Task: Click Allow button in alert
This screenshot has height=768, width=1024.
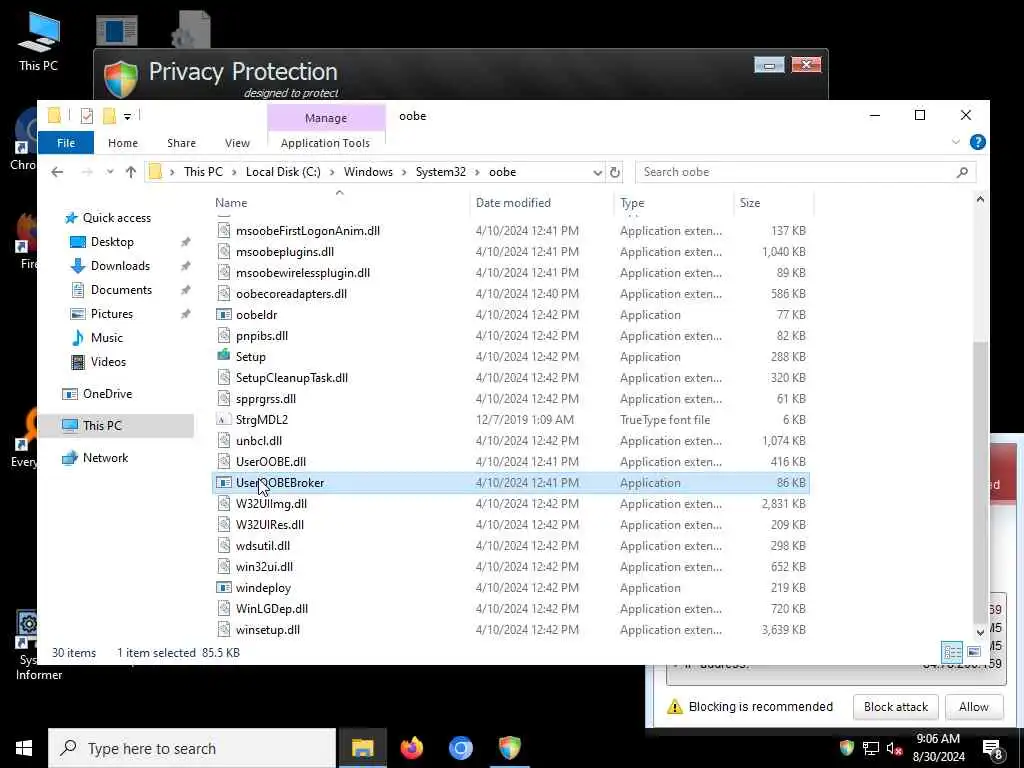Action: 973,707
